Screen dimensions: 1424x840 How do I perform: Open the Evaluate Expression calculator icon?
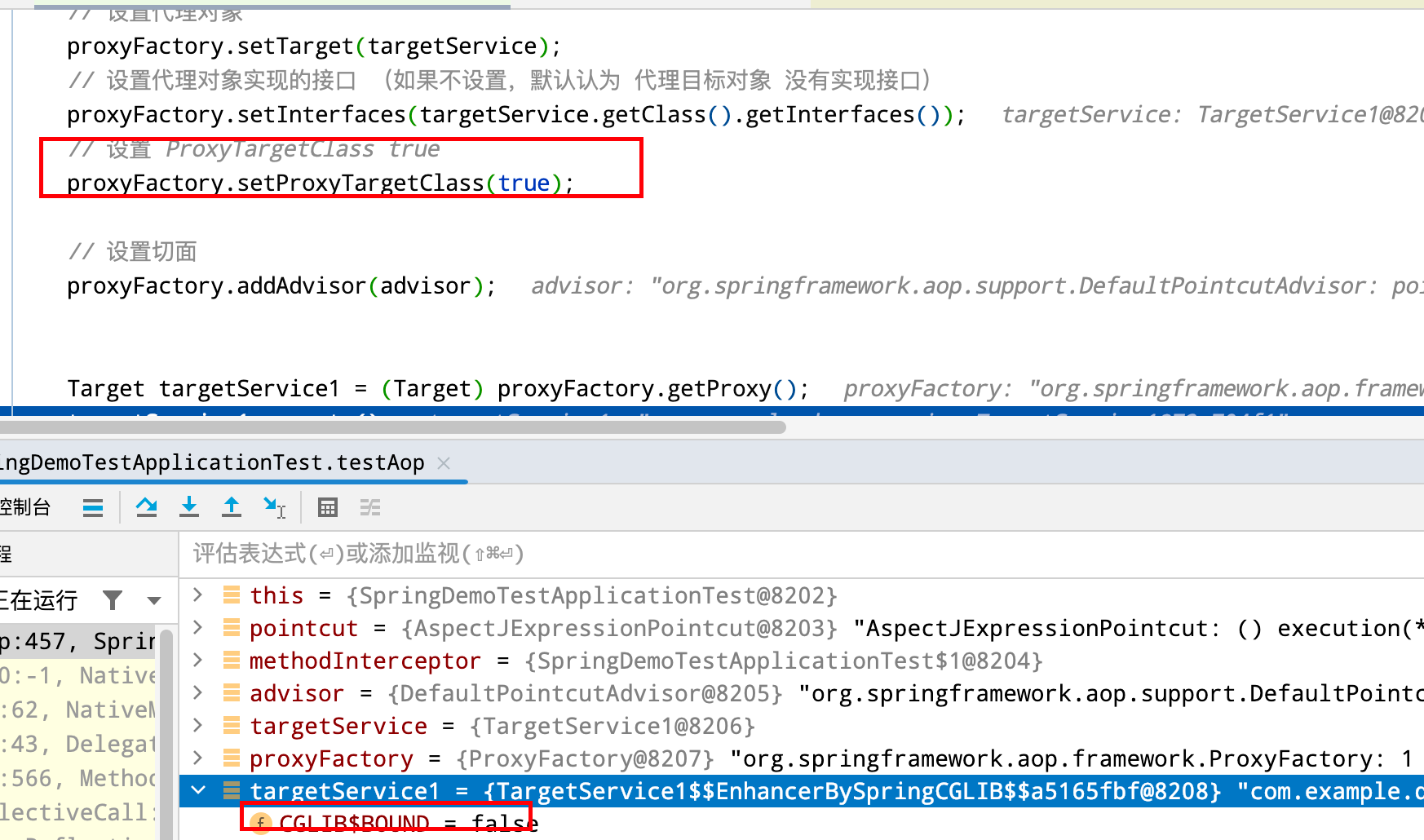coord(328,507)
